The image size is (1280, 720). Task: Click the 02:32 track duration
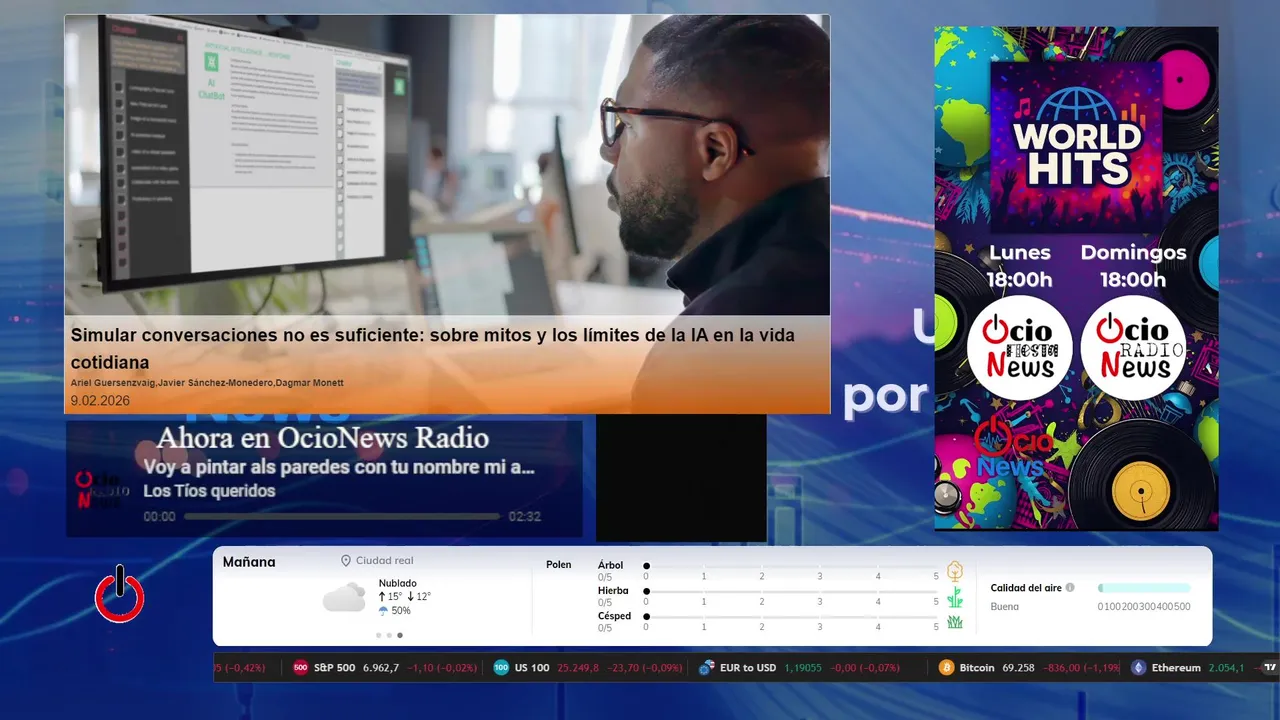pyautogui.click(x=525, y=517)
